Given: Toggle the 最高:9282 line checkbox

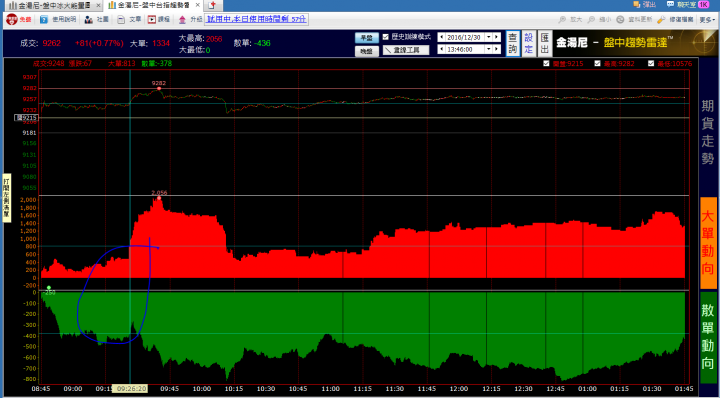Looking at the screenshot, I should [x=597, y=63].
